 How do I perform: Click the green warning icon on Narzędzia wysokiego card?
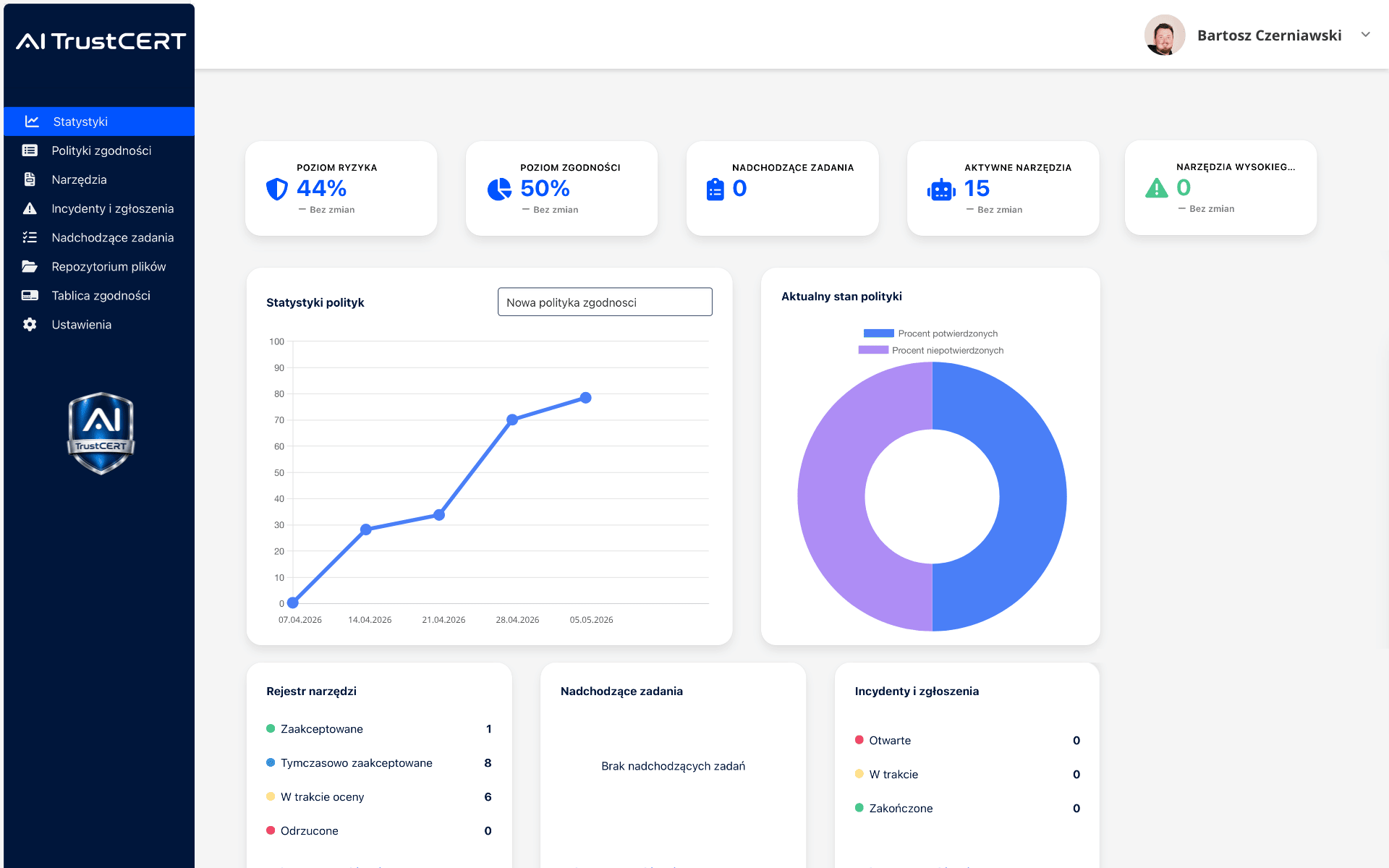[1157, 188]
